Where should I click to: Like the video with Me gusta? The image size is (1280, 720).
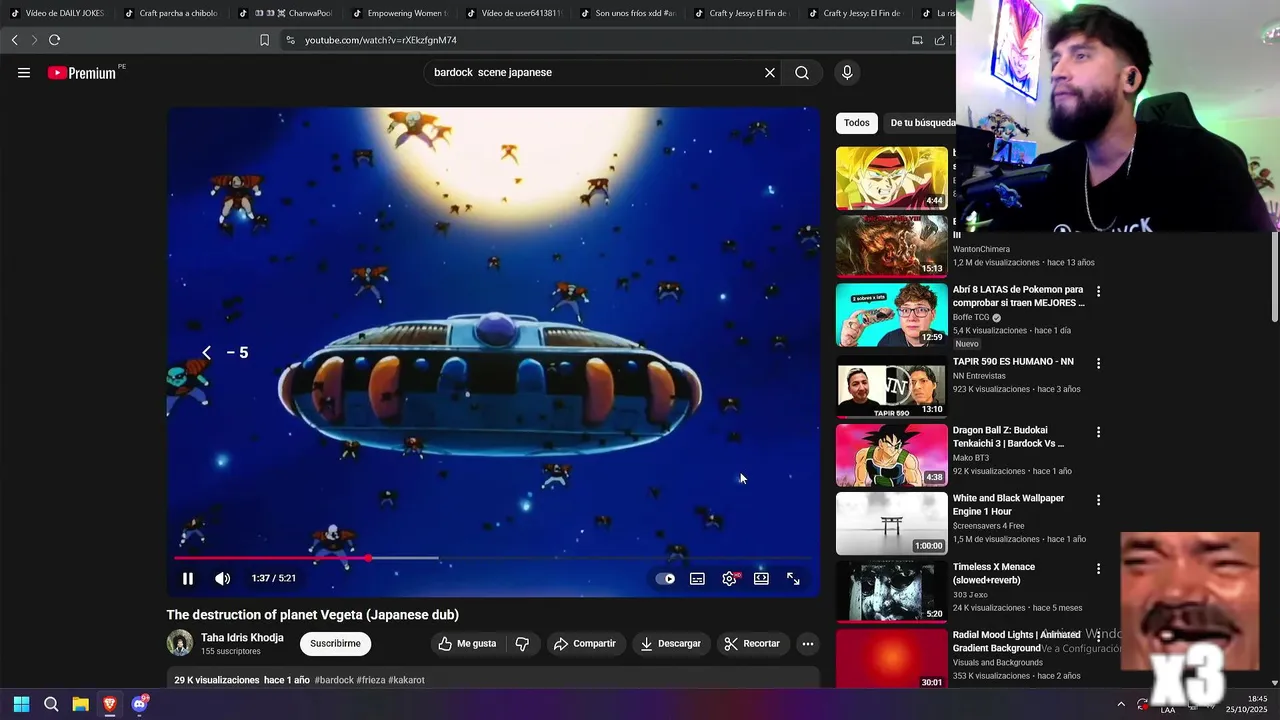[467, 644]
